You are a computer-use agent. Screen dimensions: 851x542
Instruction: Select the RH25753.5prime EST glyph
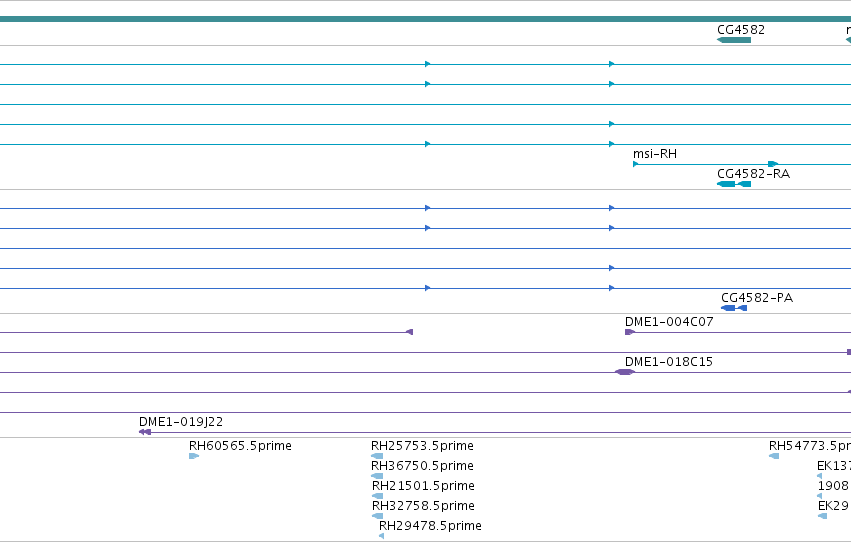point(377,456)
